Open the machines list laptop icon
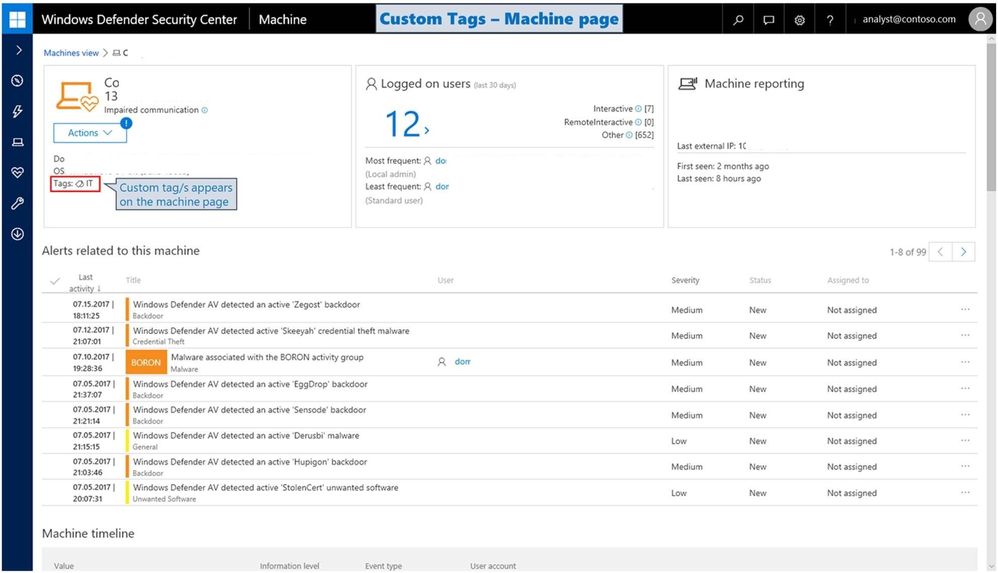998x573 pixels. tap(17, 142)
